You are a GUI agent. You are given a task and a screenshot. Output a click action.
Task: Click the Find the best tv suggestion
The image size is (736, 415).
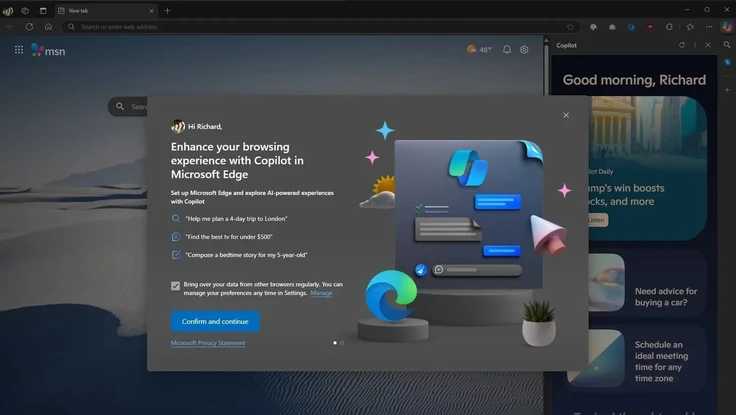[x=222, y=237]
